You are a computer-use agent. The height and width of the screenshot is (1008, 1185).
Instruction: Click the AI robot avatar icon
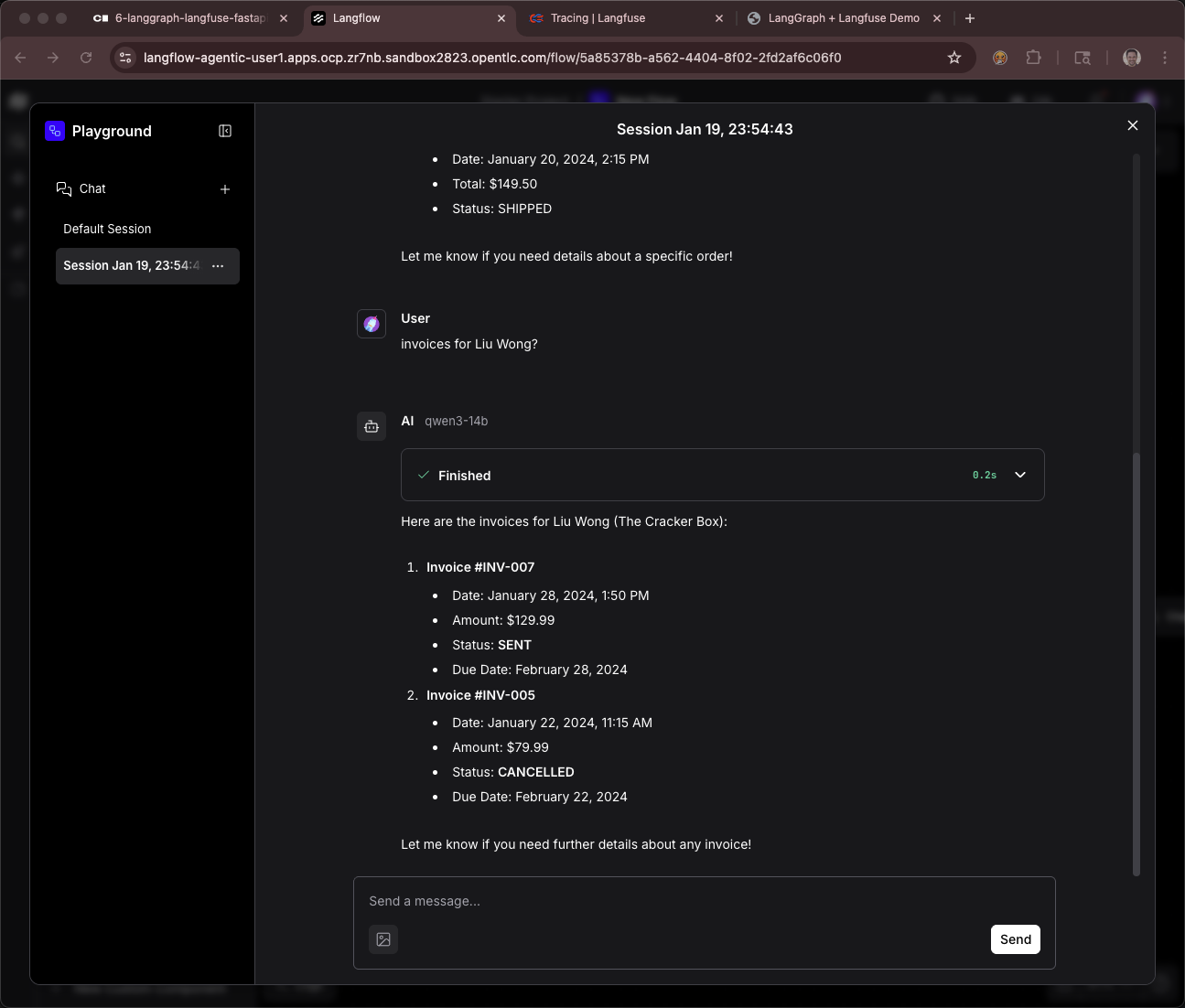pos(372,426)
